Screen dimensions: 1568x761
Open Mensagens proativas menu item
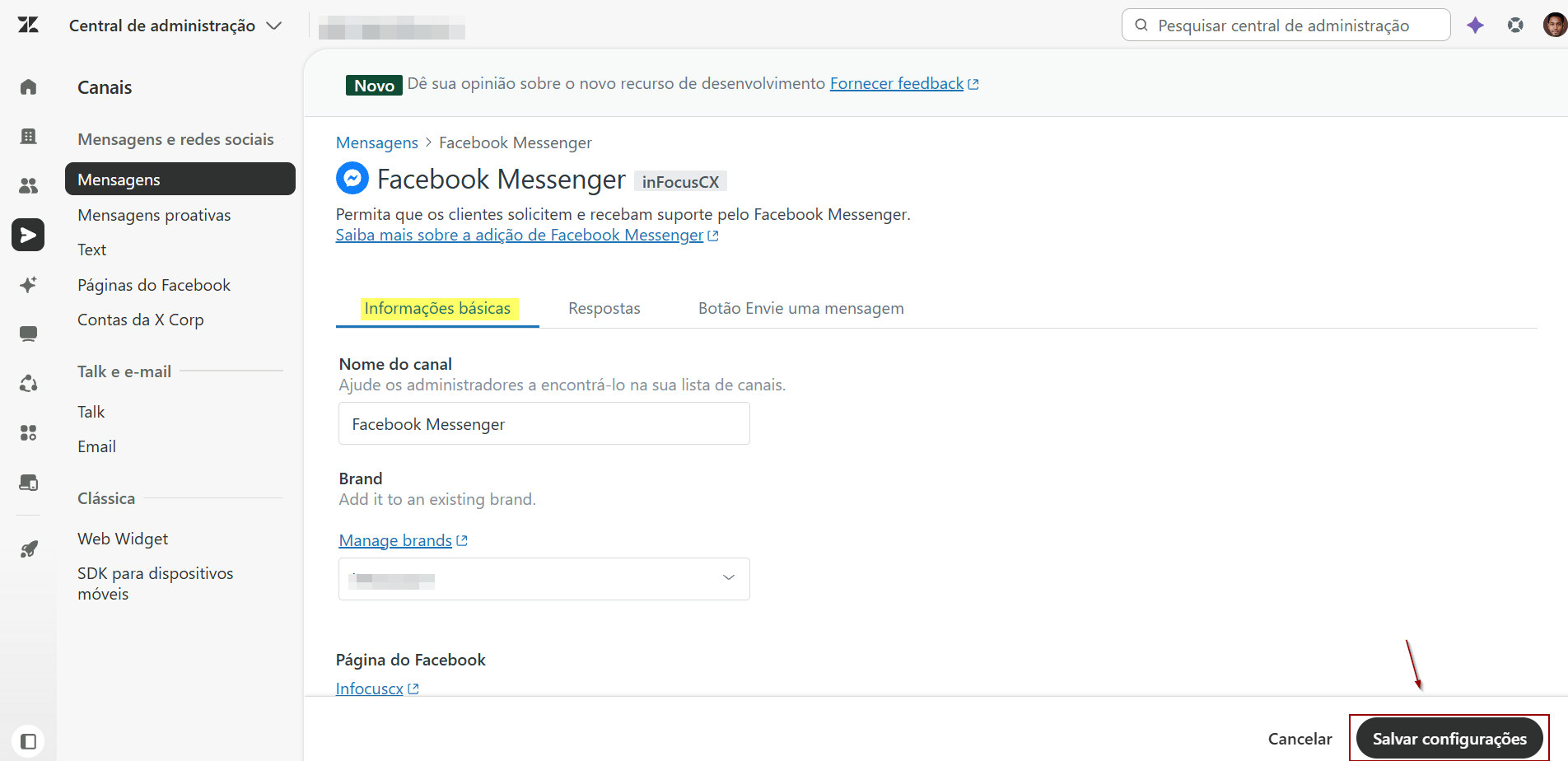pos(154,215)
